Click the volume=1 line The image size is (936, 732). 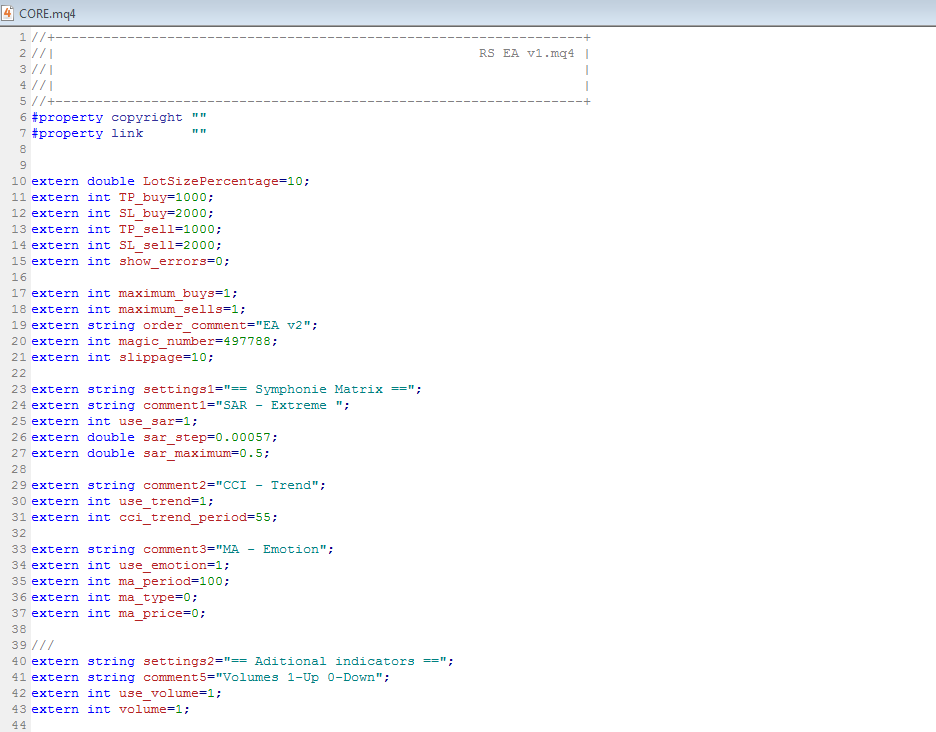click(110, 709)
